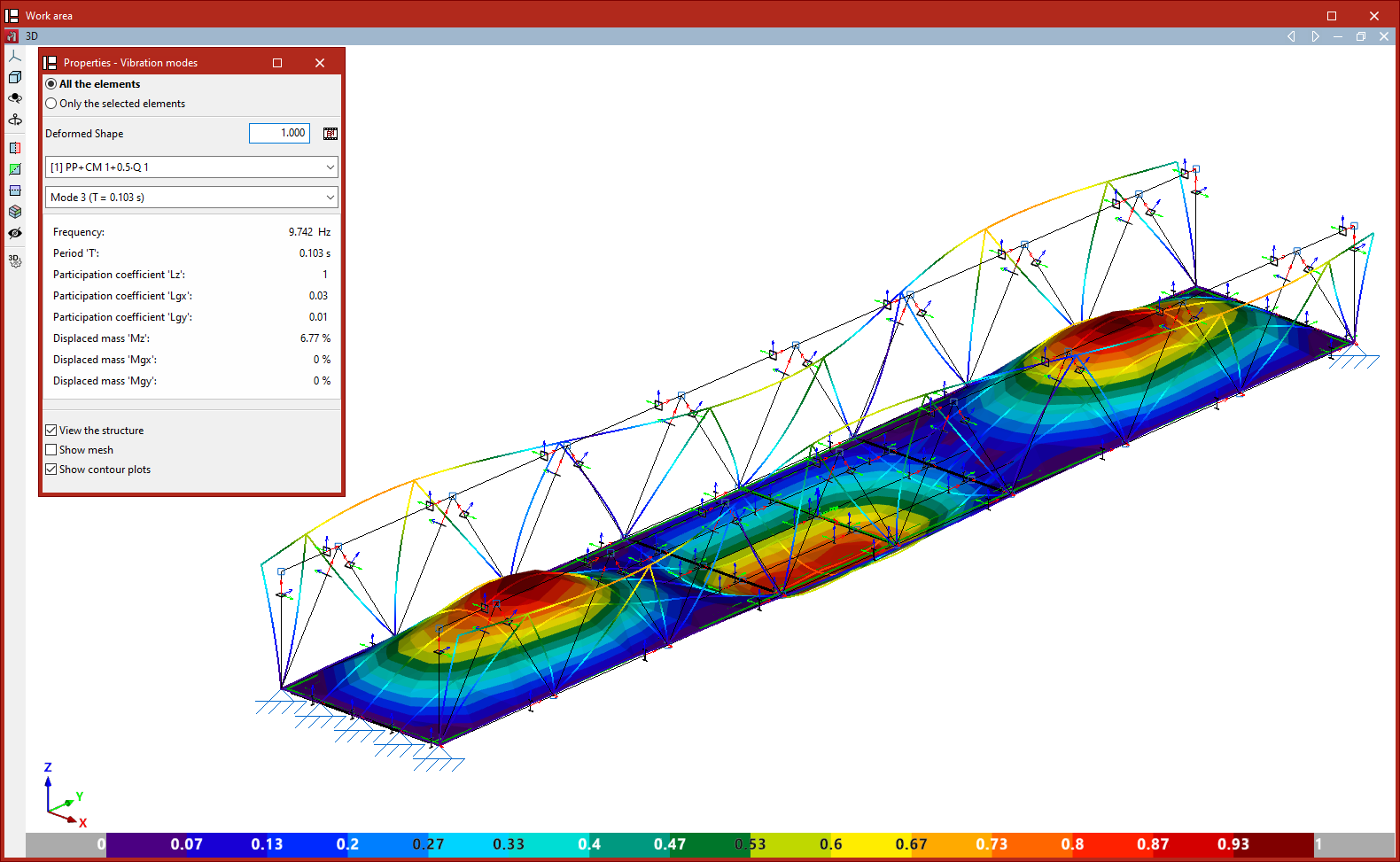
Task: Click the 'Displaced mass Mgx:' label
Action: [105, 360]
